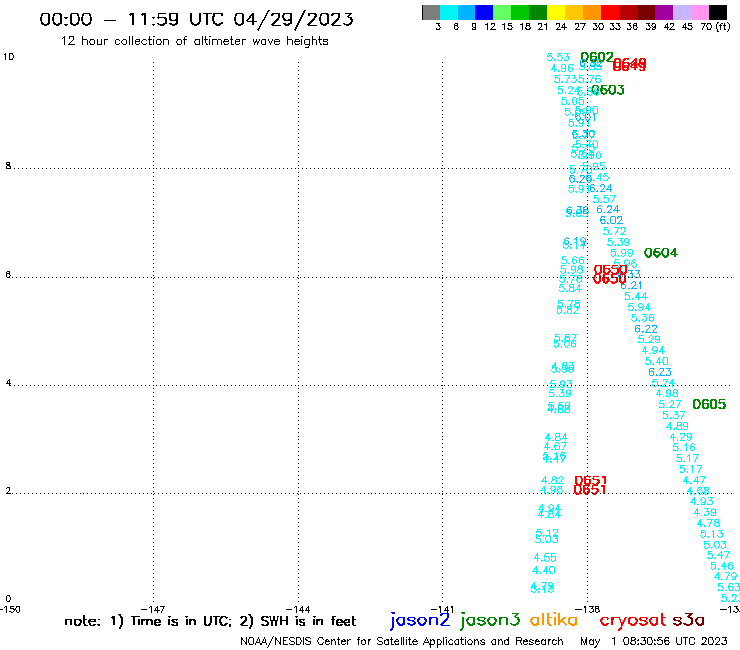Click the '4.39' wave height value
Image resolution: width=740 pixels, height=650 pixels.
coord(705,513)
